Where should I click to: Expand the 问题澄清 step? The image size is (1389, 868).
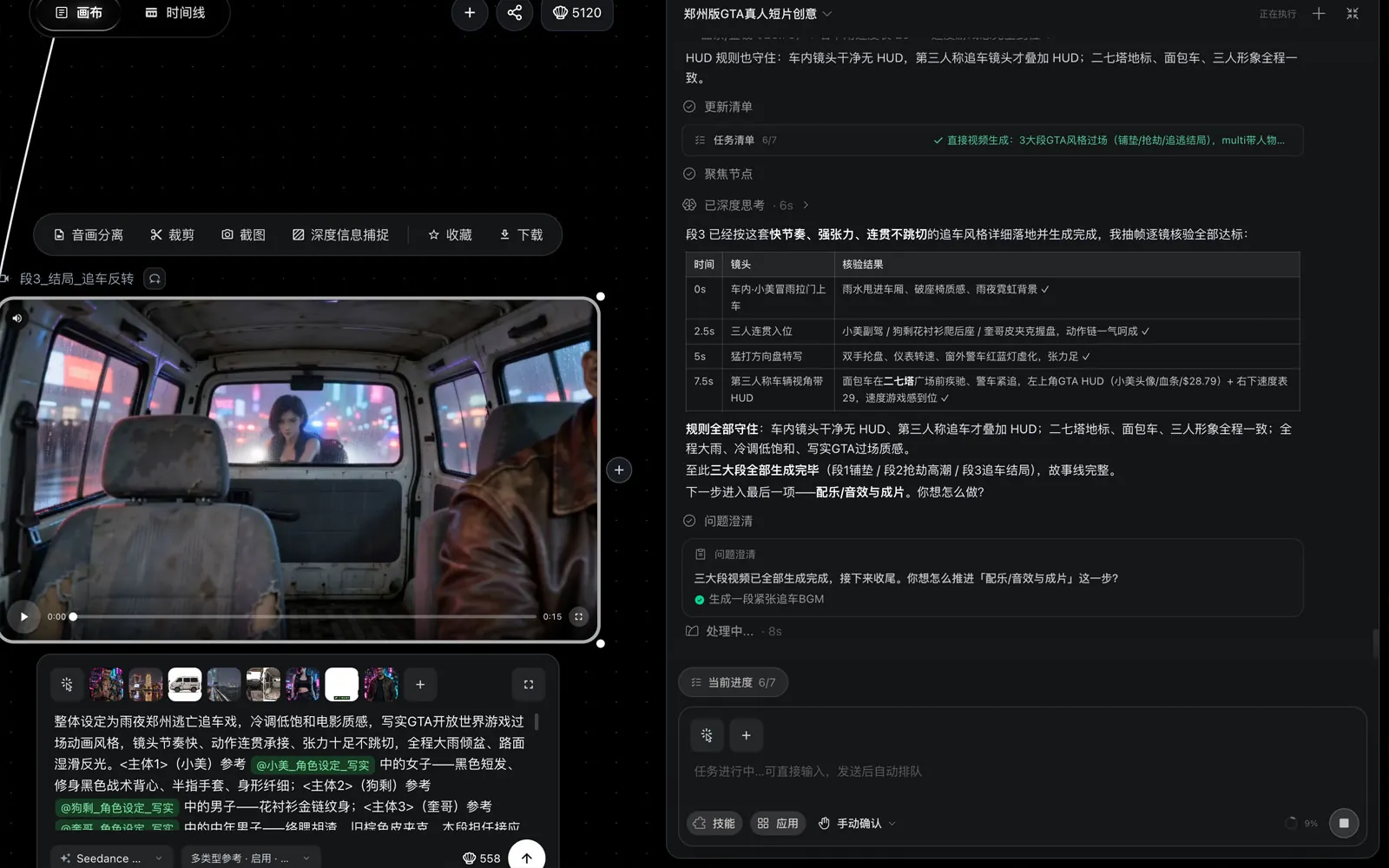coord(718,521)
